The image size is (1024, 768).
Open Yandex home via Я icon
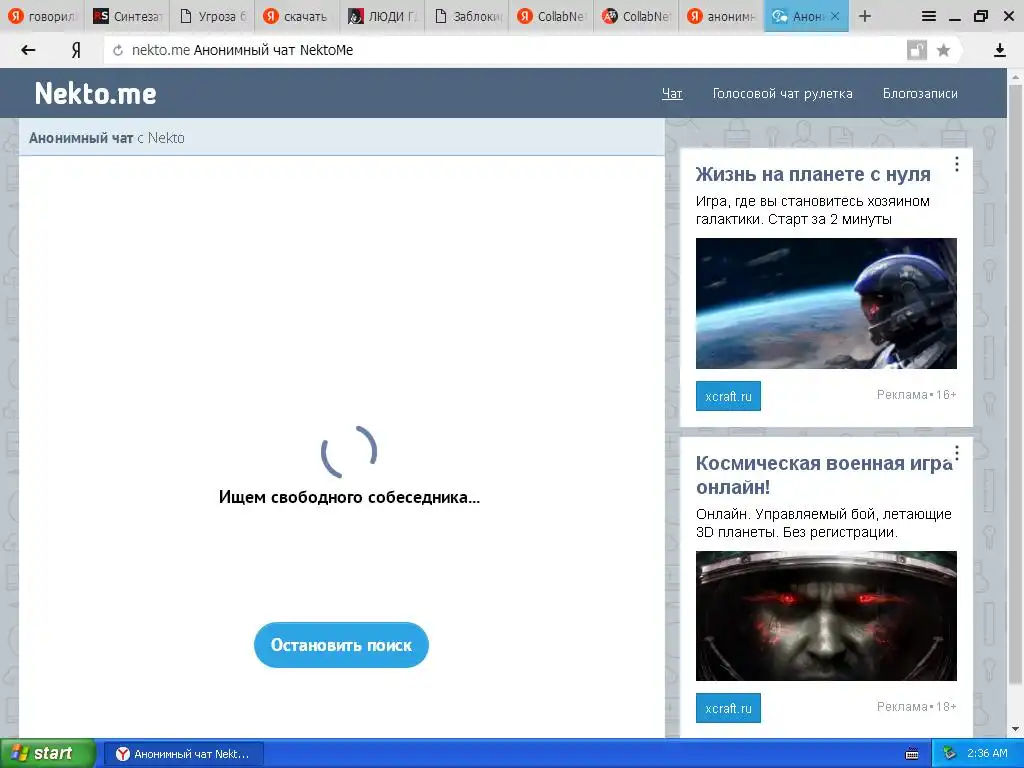pos(76,50)
